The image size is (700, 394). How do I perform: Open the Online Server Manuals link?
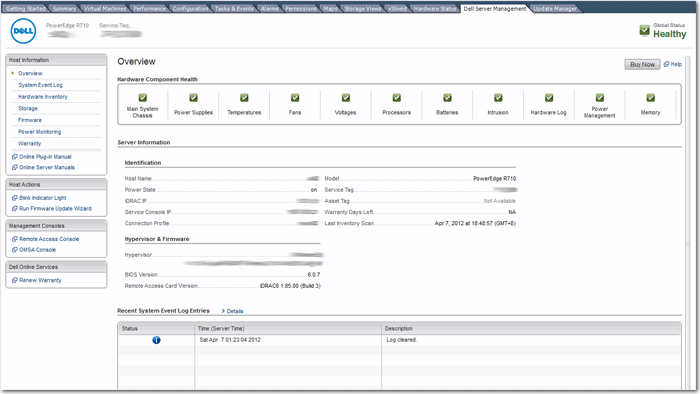tap(47, 167)
